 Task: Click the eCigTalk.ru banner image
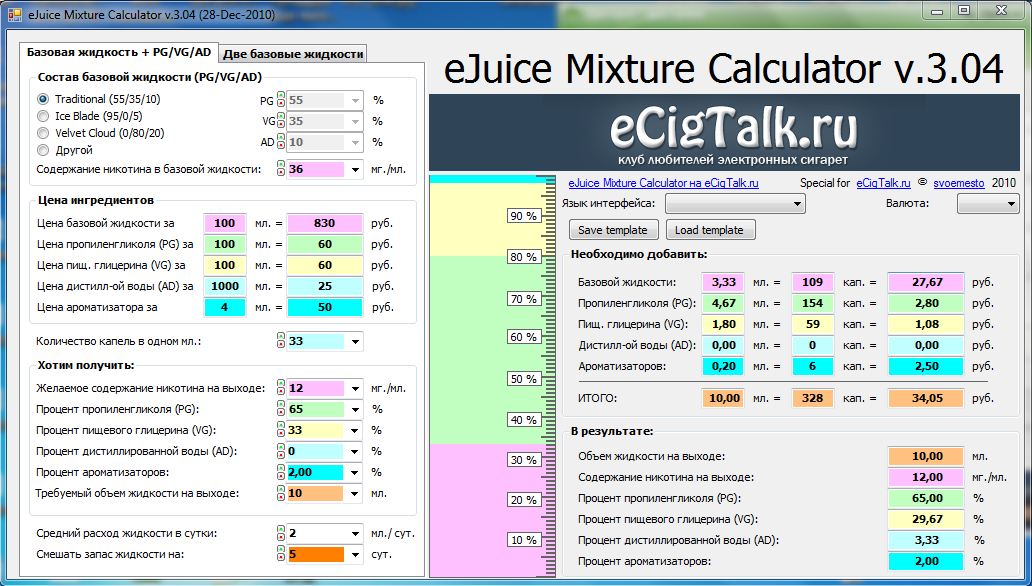(724, 132)
